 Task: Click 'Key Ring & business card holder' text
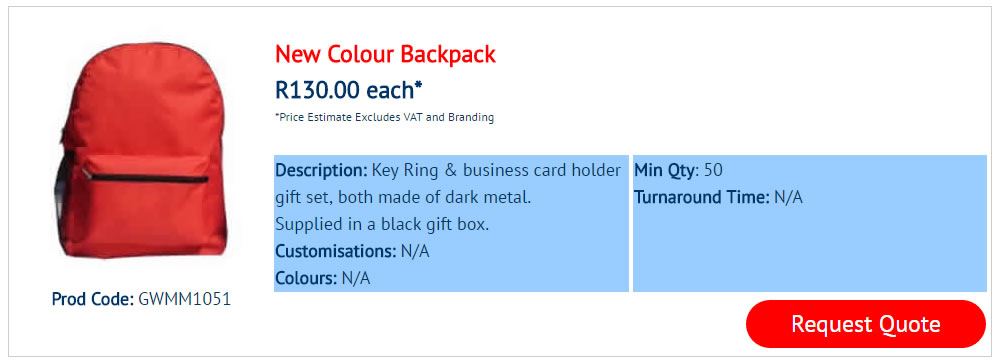pyautogui.click(x=496, y=170)
